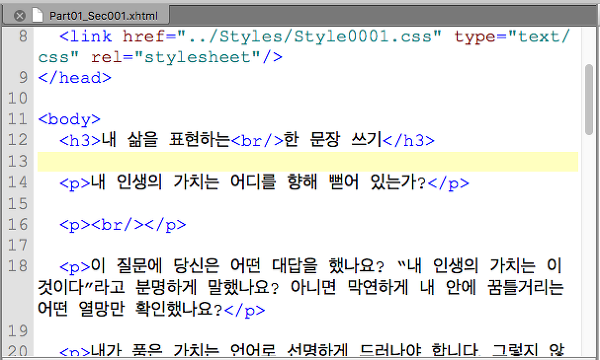The image size is (600, 360).
Task: Click the href attribute name
Action: point(143,37)
